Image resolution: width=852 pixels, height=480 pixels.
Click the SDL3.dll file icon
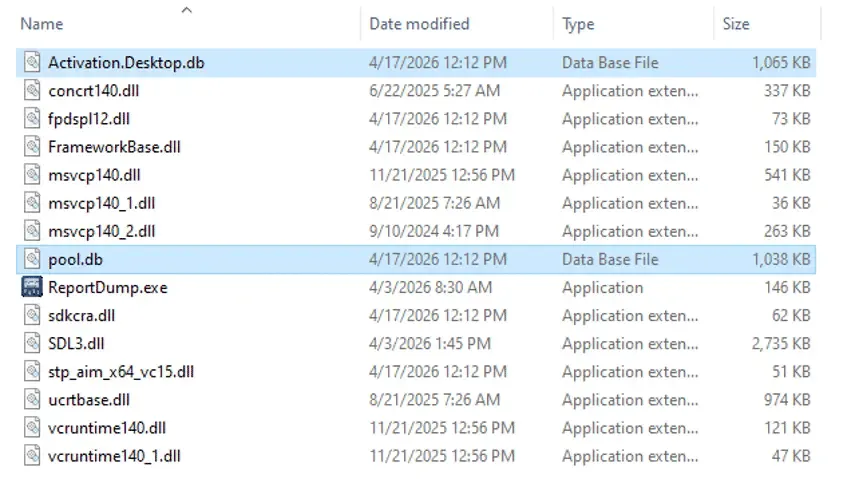[32, 344]
